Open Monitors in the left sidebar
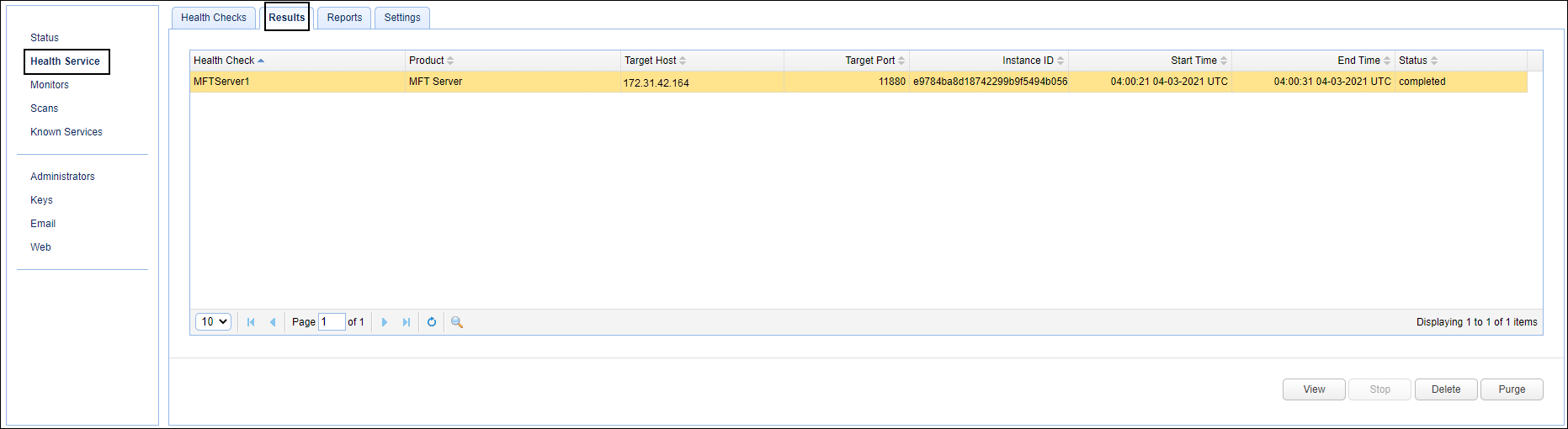The image size is (1568, 429). pyautogui.click(x=50, y=85)
